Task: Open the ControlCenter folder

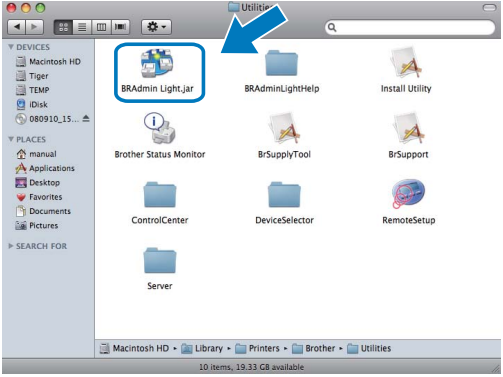Action: [x=160, y=195]
